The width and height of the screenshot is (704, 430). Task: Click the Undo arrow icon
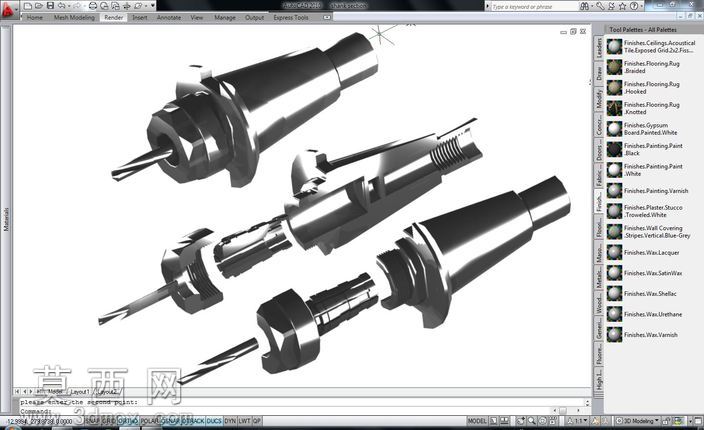(x=62, y=6)
